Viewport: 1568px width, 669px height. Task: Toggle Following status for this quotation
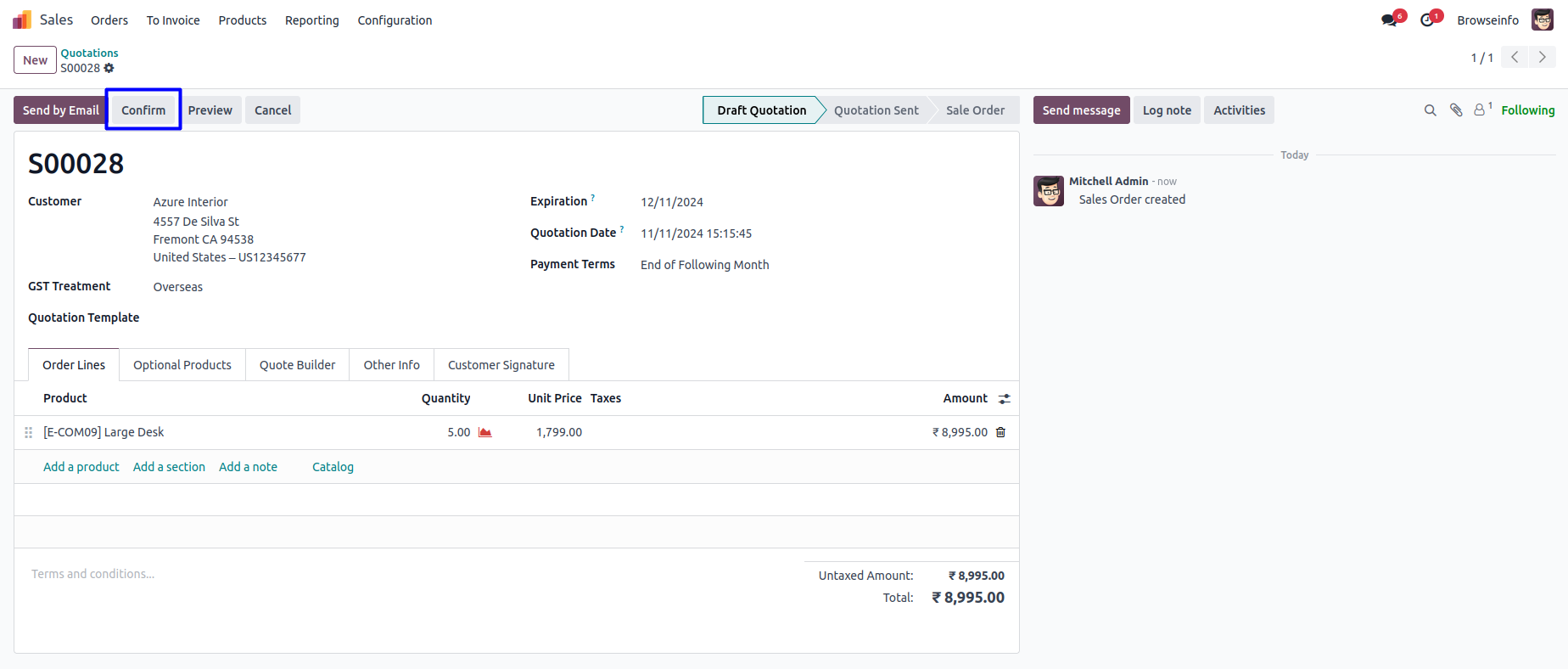(x=1527, y=110)
